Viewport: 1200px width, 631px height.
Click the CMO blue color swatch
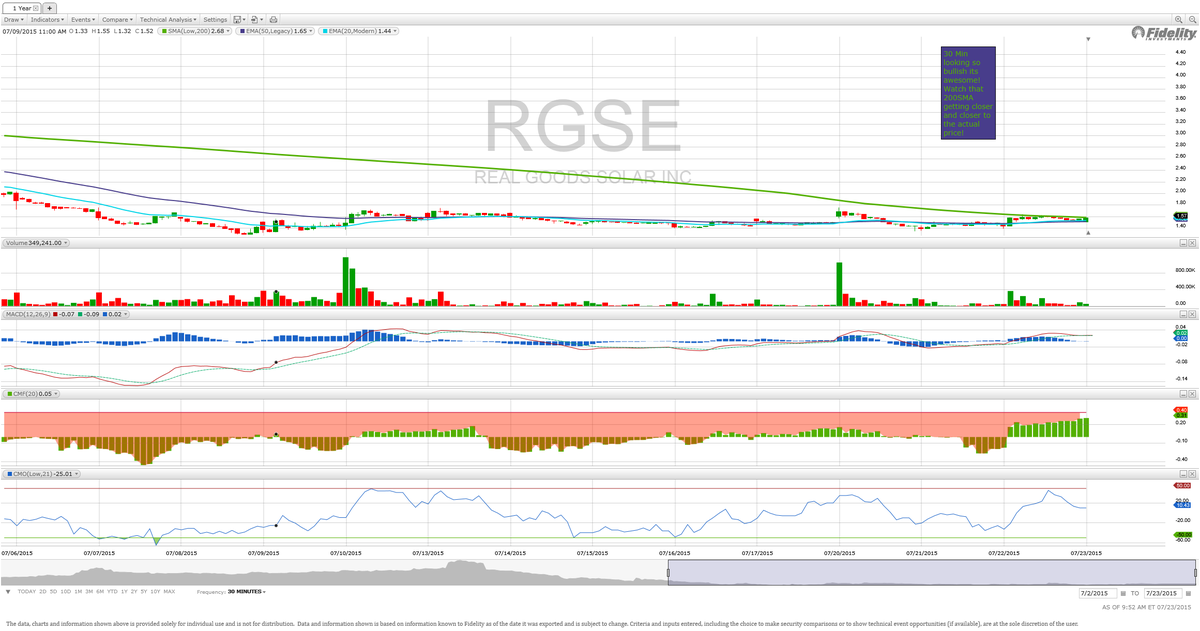(x=8, y=474)
